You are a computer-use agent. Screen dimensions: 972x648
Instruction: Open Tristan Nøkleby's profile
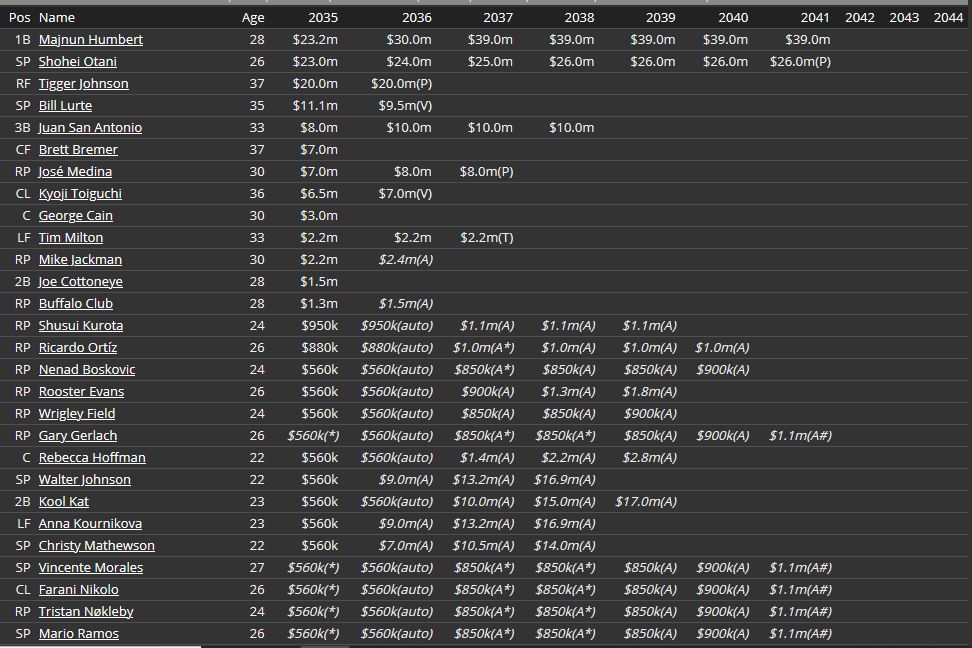(86, 611)
